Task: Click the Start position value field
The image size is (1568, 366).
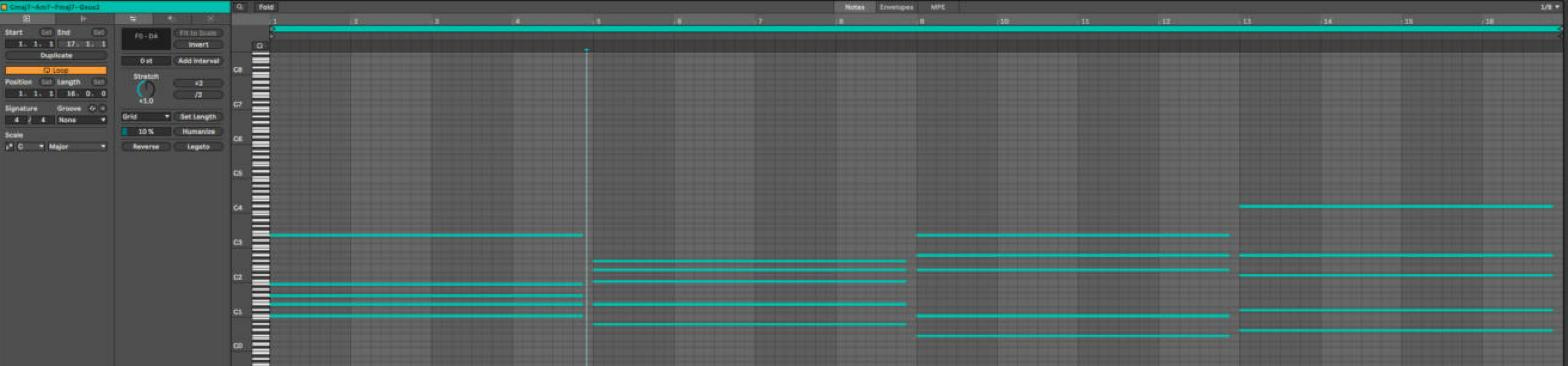Action: [x=30, y=44]
